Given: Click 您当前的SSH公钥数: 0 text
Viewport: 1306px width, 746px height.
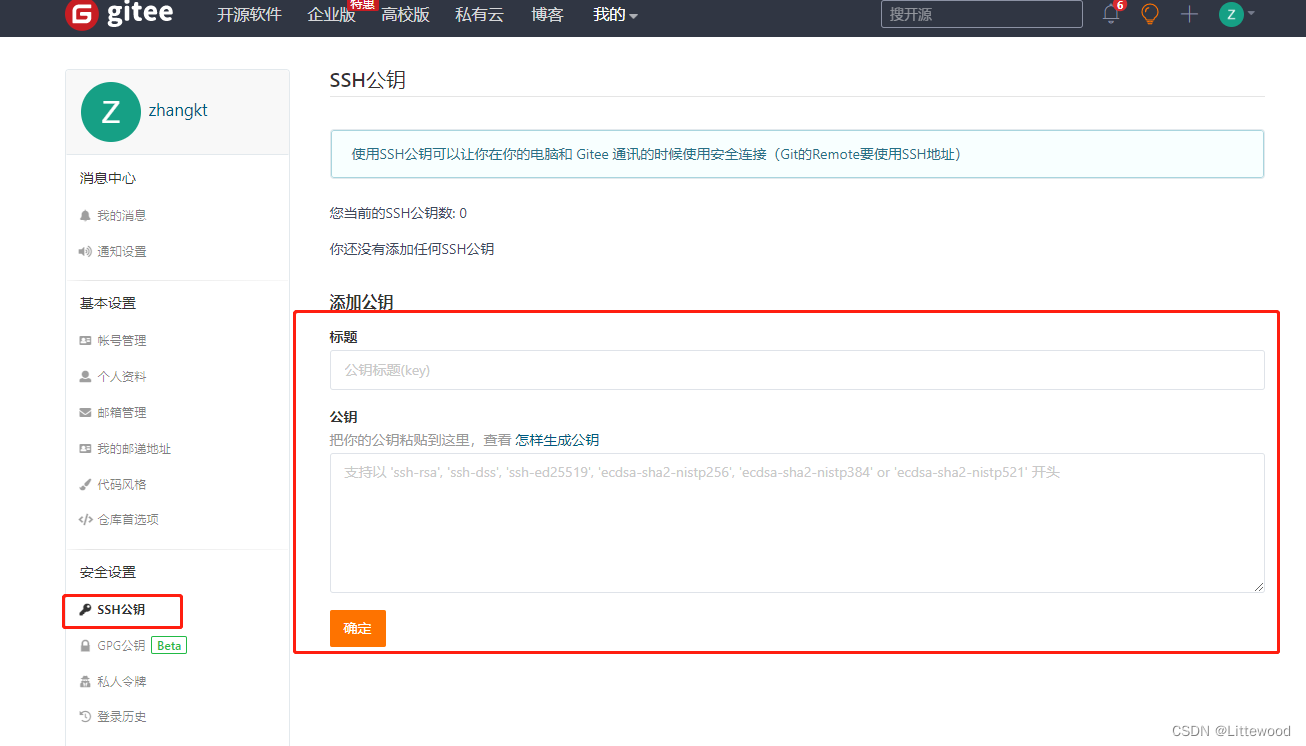Looking at the screenshot, I should (x=398, y=213).
